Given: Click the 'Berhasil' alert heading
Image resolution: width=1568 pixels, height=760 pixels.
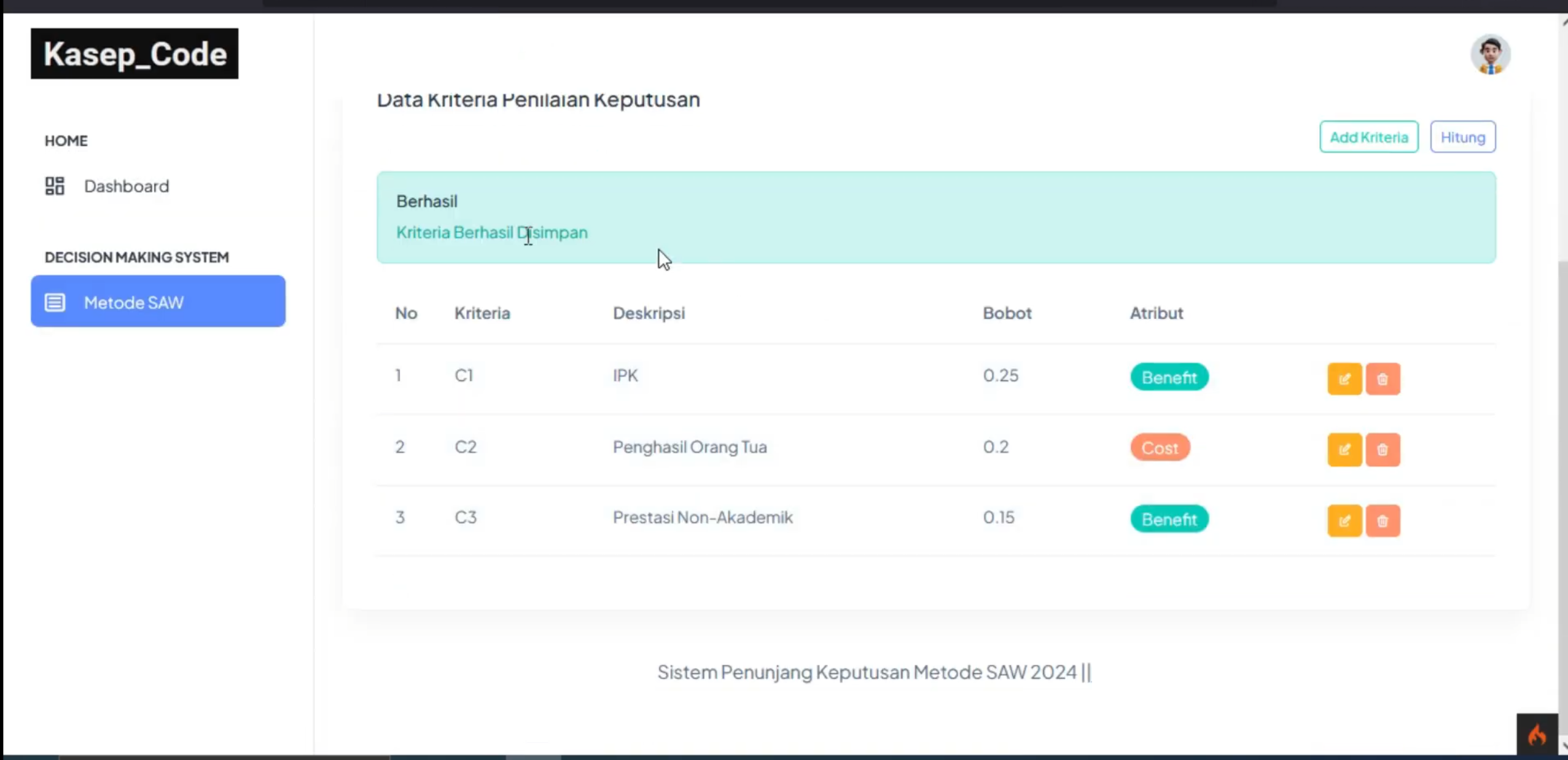Looking at the screenshot, I should tap(427, 201).
